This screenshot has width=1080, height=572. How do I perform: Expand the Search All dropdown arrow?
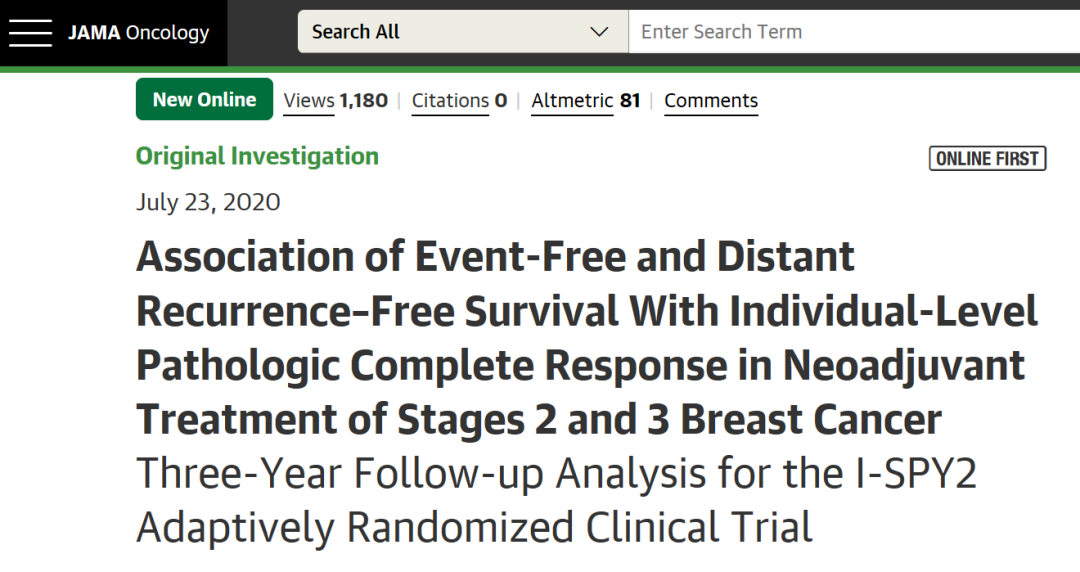(x=599, y=32)
